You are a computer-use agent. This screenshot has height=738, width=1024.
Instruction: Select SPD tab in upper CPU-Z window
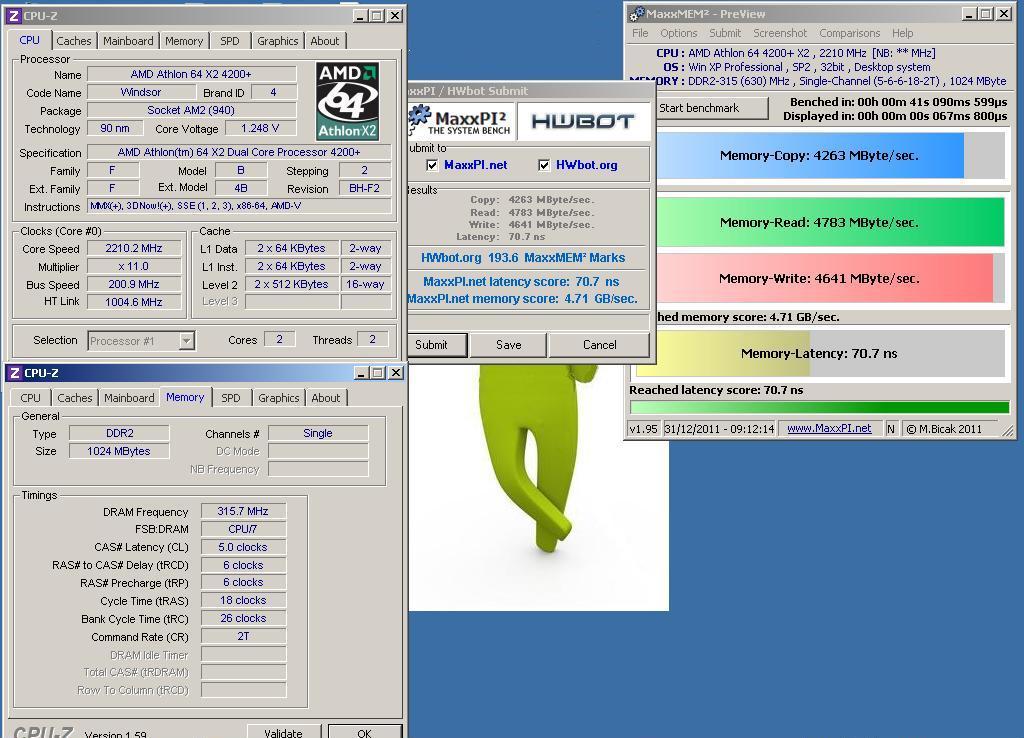click(230, 41)
